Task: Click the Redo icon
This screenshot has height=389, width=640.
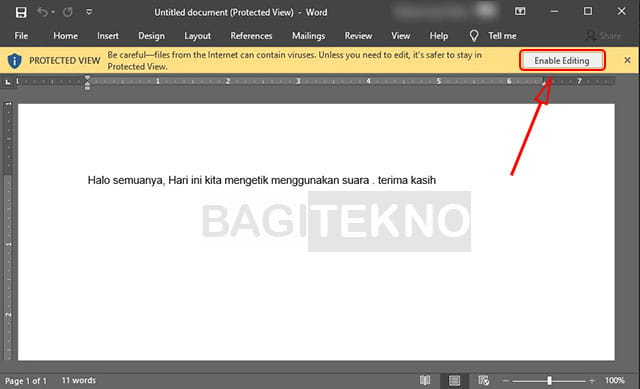Action: [x=68, y=12]
